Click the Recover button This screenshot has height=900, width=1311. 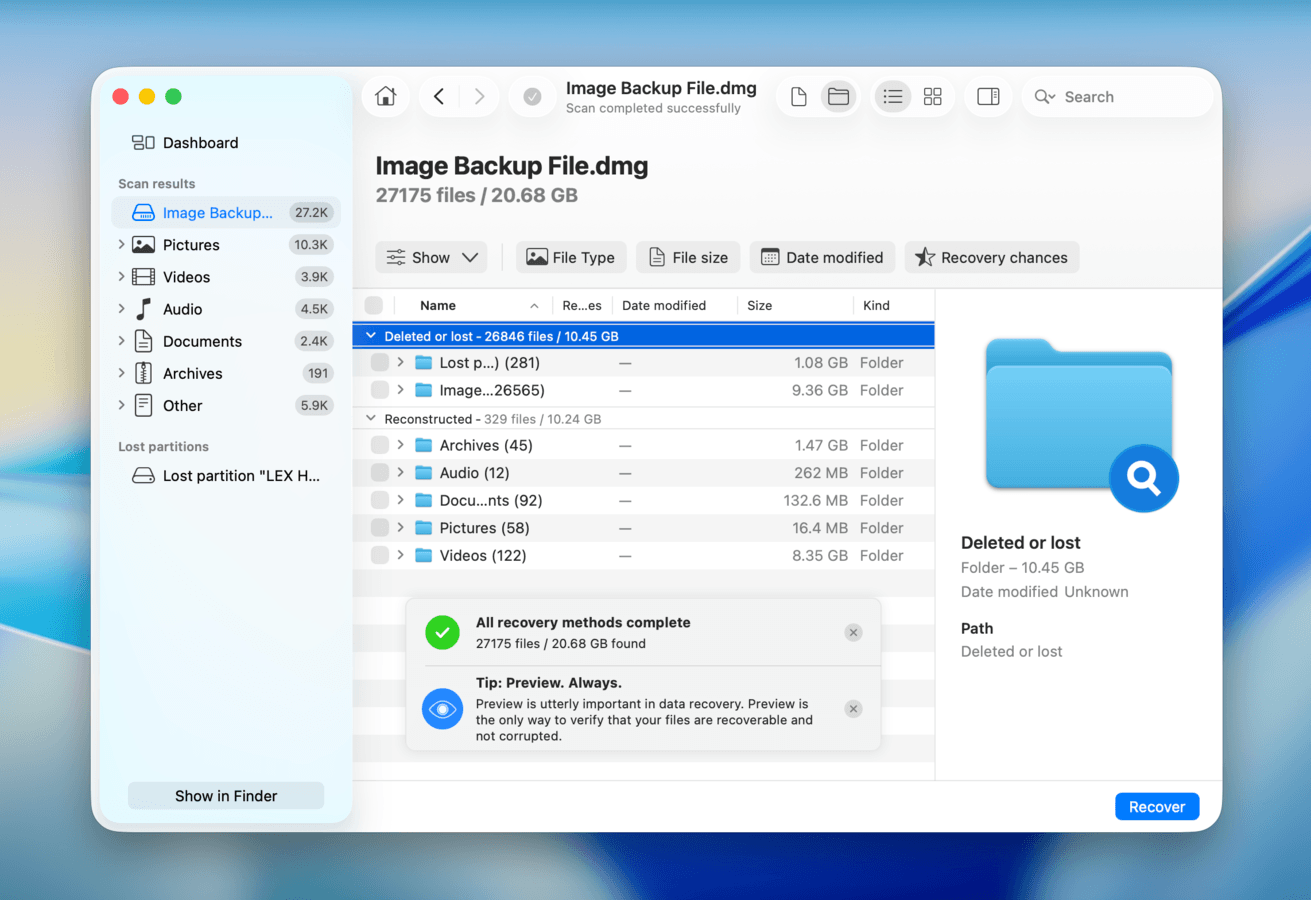click(1157, 806)
